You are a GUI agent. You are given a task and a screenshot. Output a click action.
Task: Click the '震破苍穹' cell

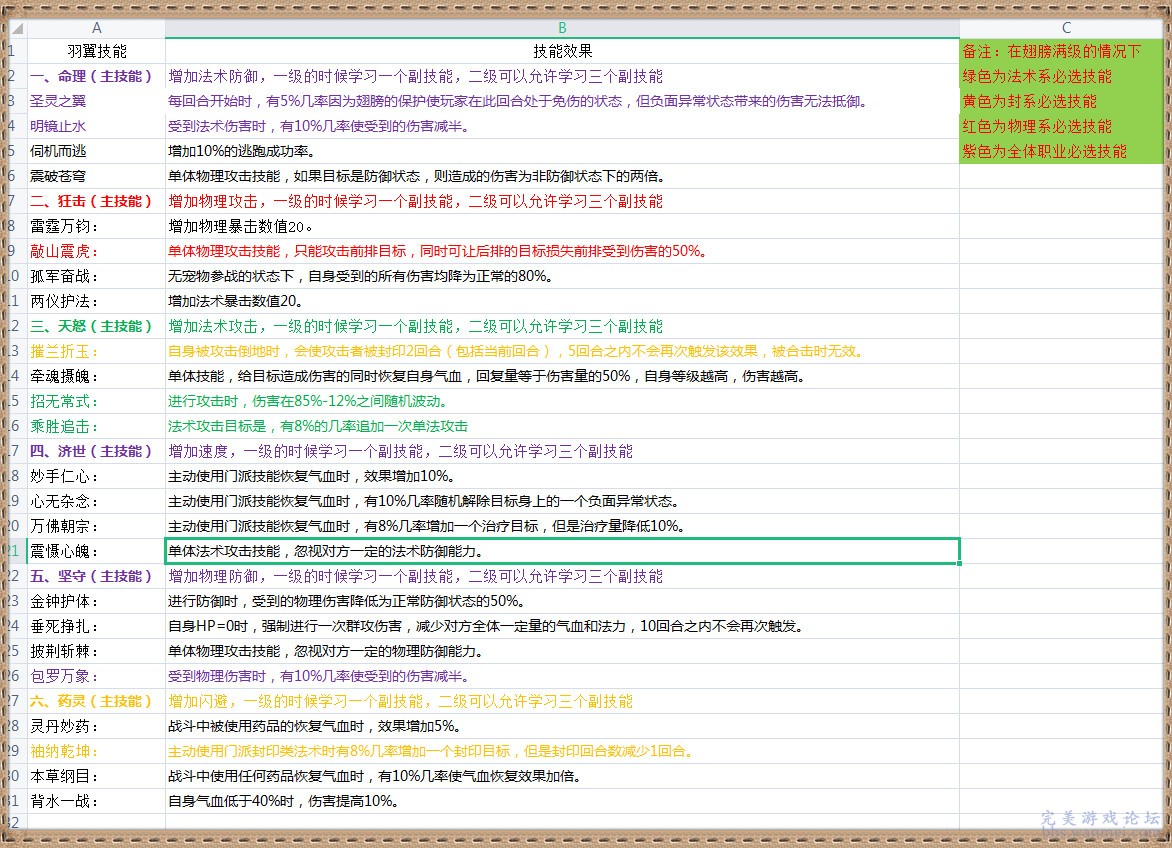click(96, 176)
